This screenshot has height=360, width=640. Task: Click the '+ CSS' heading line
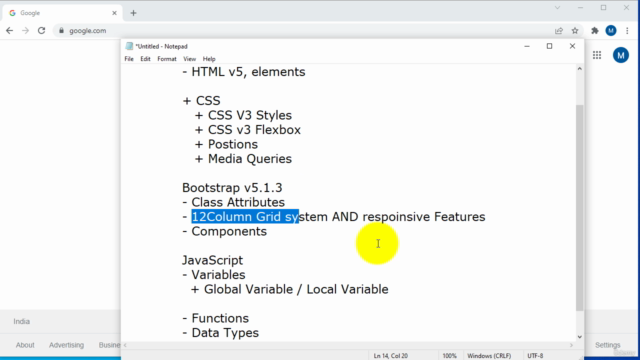coord(201,101)
